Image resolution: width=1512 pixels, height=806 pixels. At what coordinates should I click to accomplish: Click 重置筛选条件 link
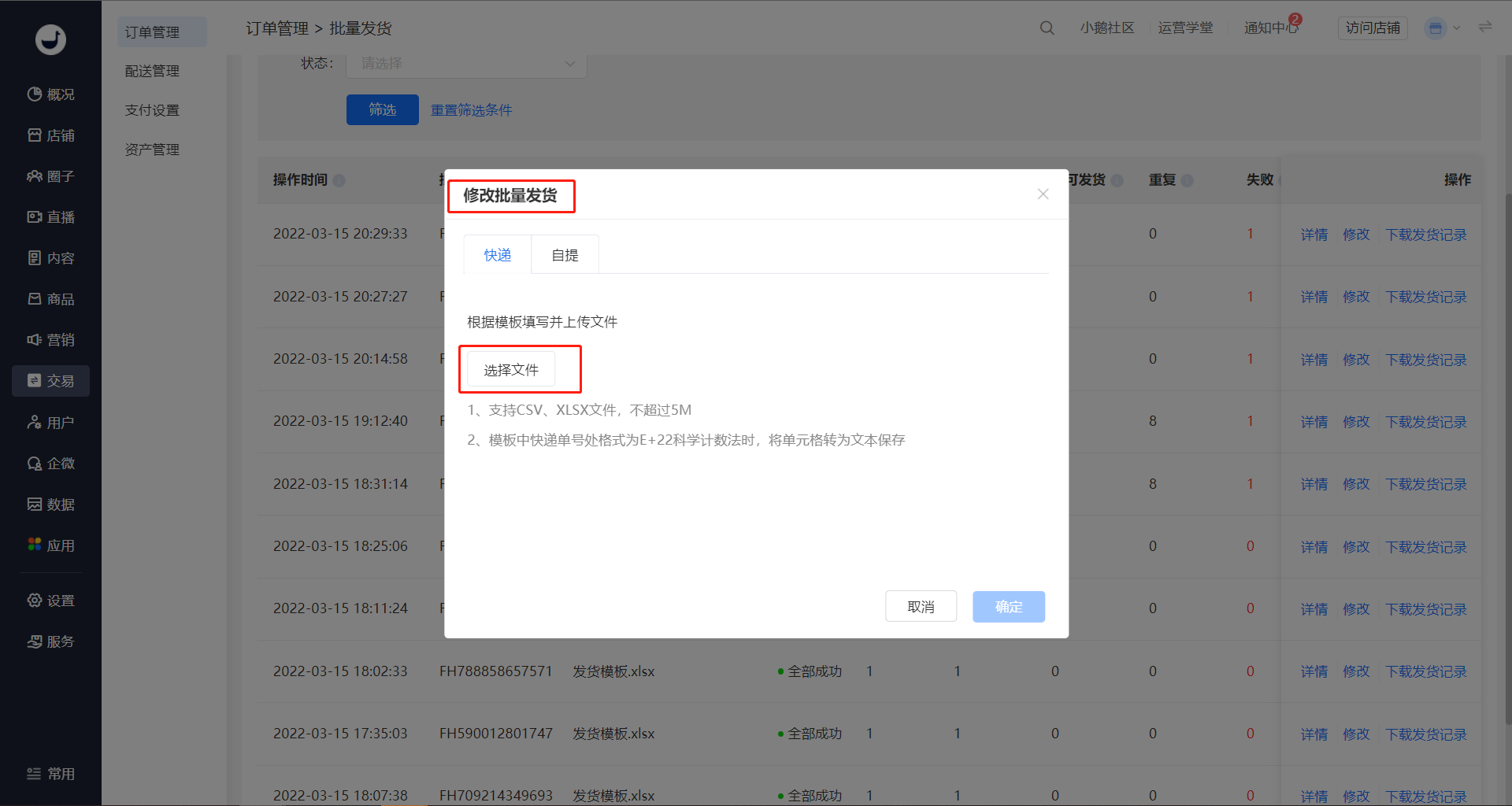pyautogui.click(x=471, y=110)
